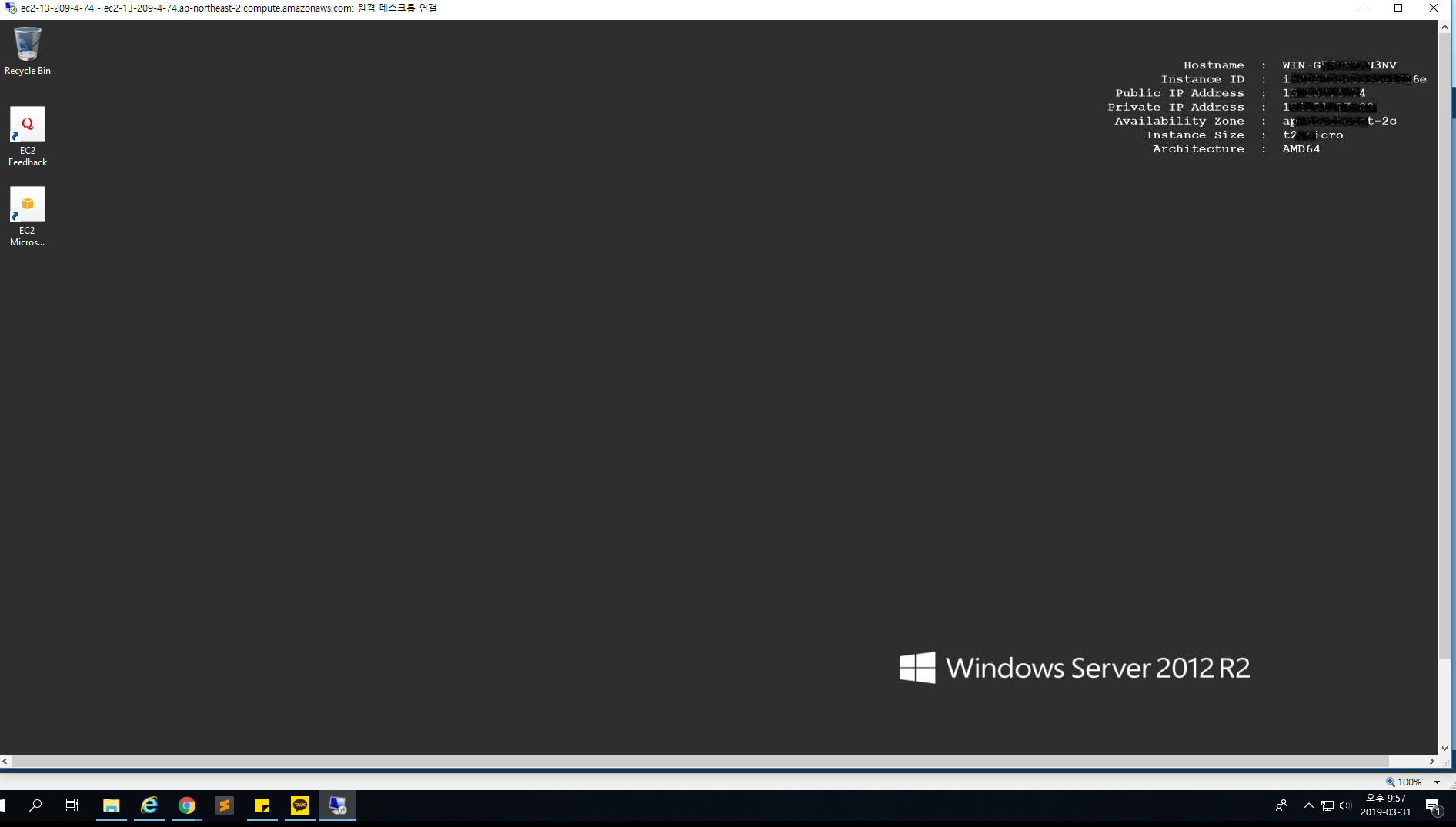Open KakaoTalk from the taskbar

[300, 805]
